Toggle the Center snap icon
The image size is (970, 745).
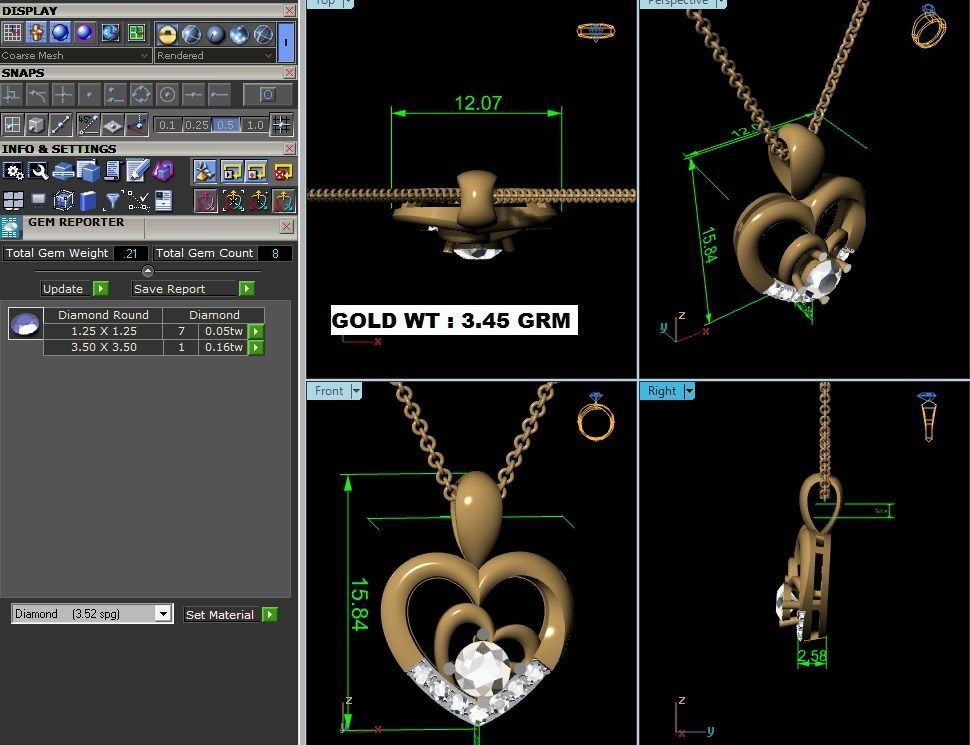(167, 95)
